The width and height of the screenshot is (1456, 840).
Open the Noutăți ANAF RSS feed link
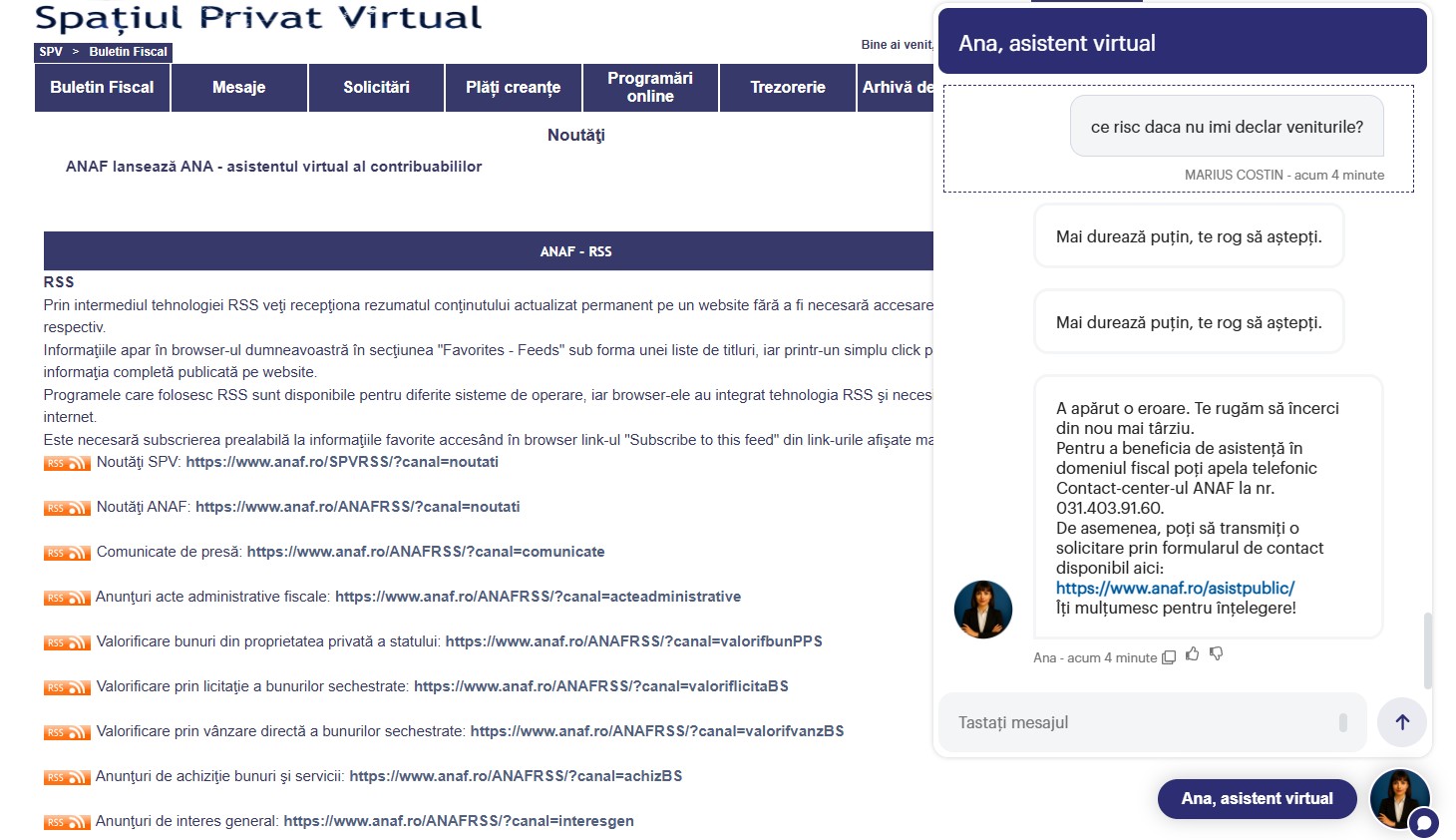358,507
